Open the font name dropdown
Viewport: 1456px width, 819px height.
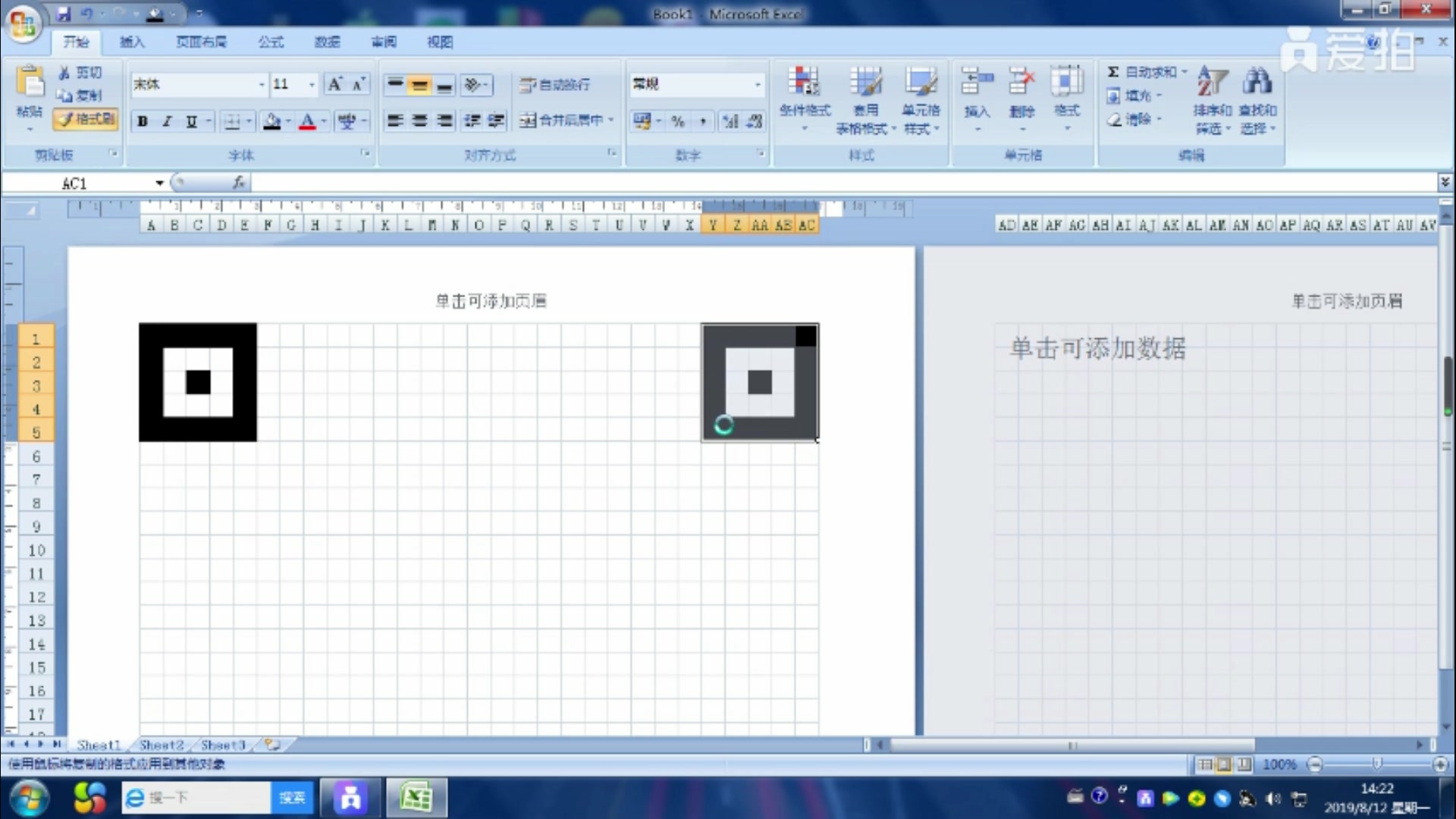click(262, 84)
